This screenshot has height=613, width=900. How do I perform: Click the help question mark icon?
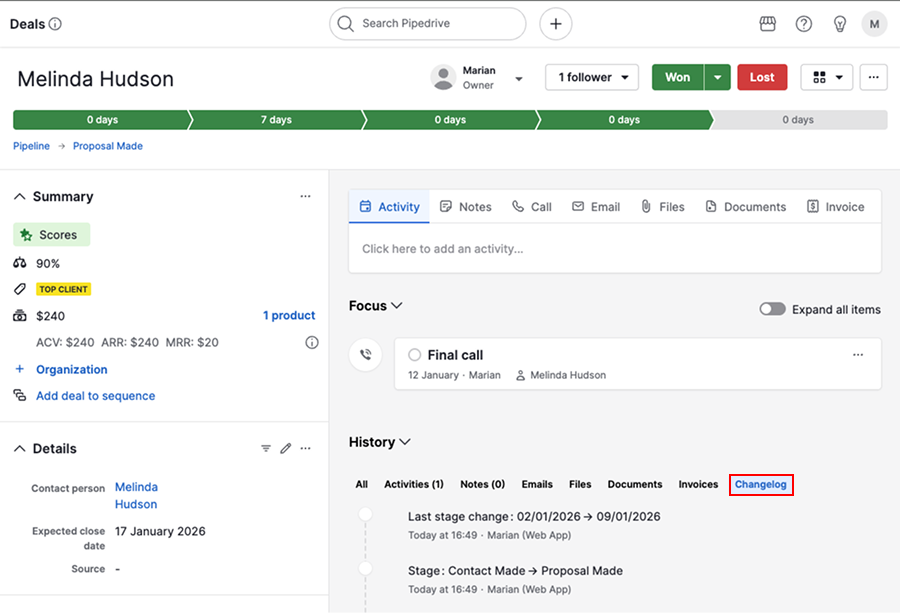coord(804,24)
